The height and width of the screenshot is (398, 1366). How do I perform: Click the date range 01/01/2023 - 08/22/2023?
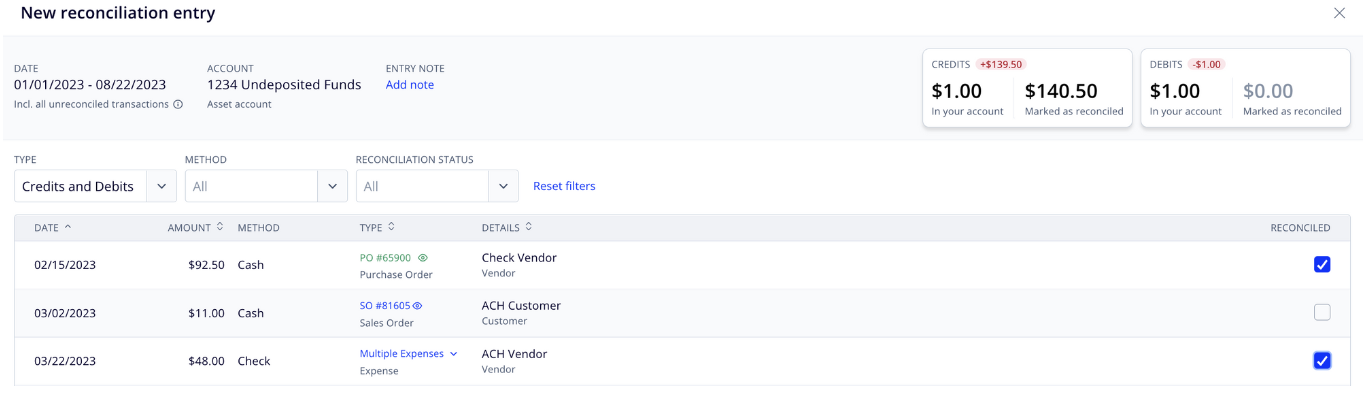point(90,85)
